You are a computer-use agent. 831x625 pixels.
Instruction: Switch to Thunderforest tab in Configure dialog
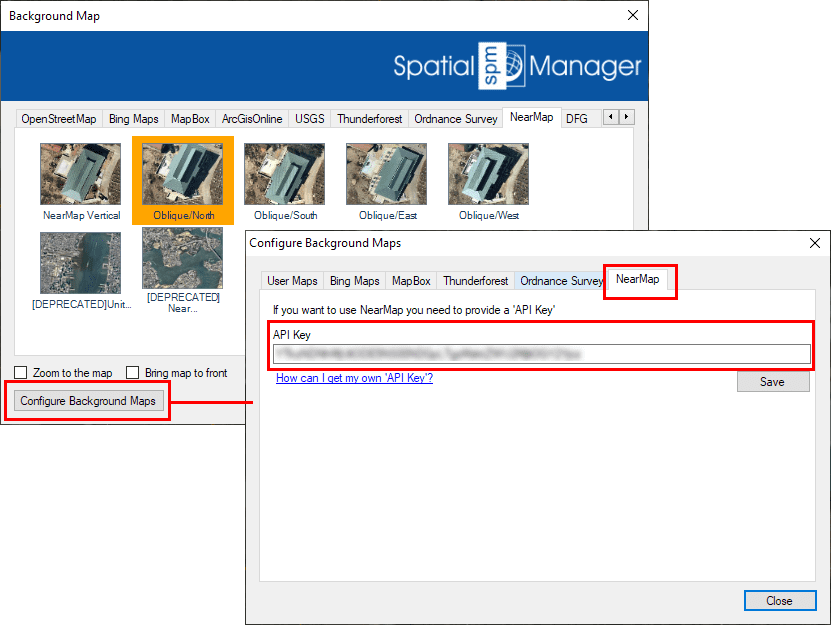[x=475, y=281]
